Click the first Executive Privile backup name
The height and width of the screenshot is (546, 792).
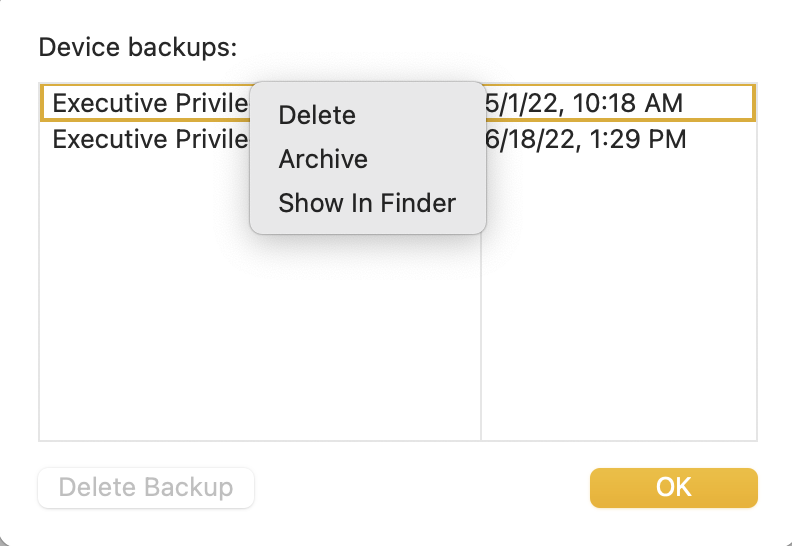point(150,103)
